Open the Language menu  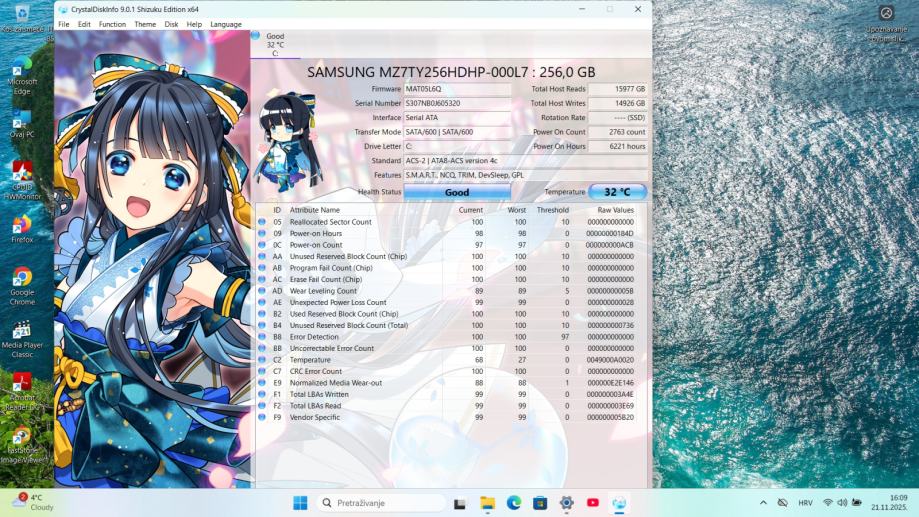tap(226, 25)
